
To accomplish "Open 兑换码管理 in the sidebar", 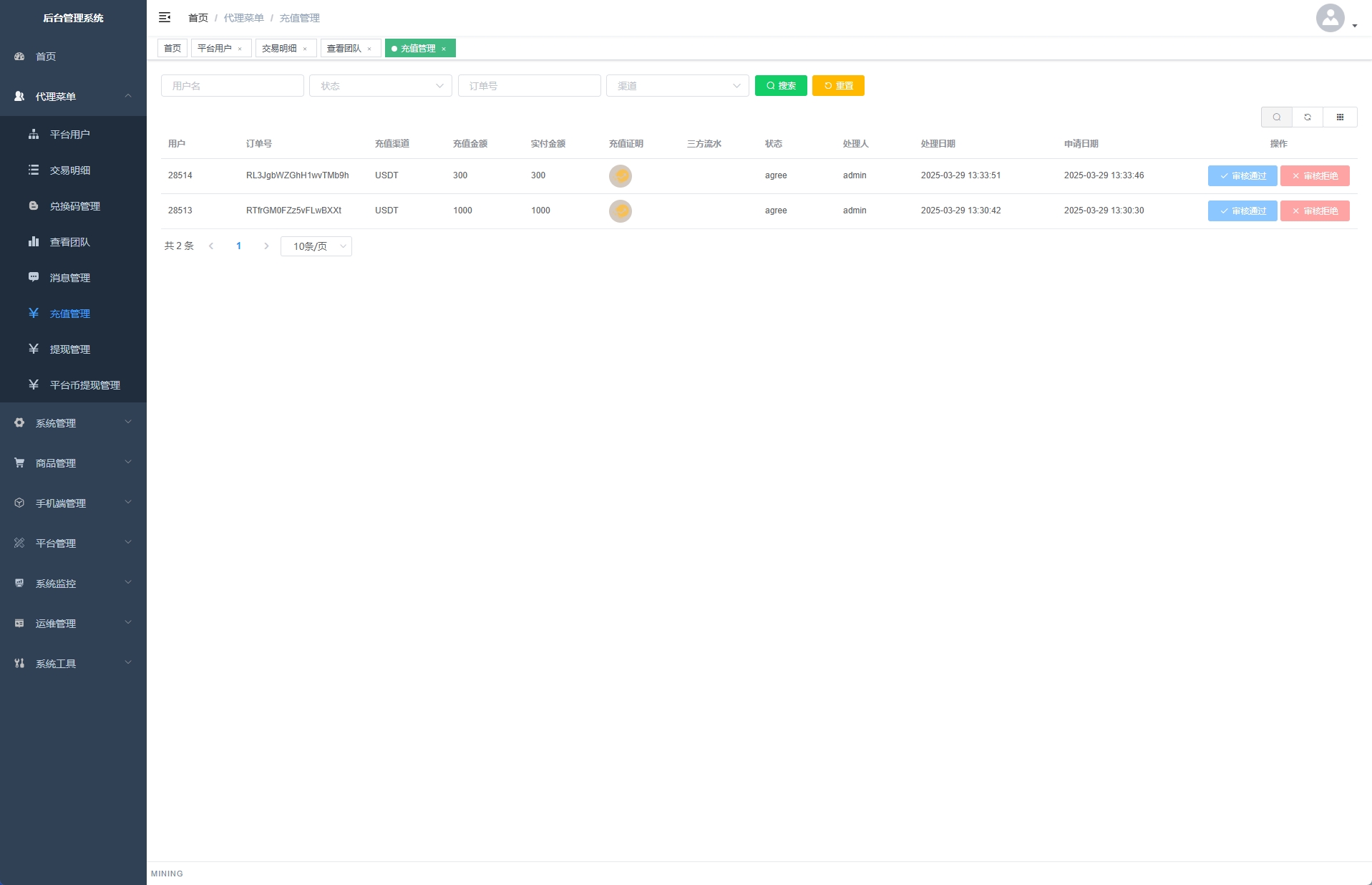I will 74,206.
